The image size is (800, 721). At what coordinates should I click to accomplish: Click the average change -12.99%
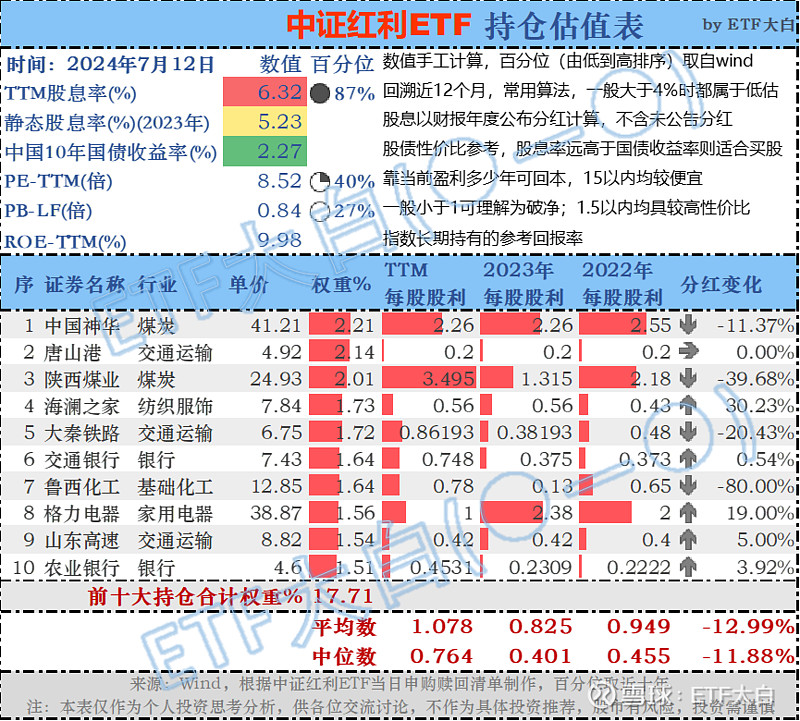tap(748, 626)
